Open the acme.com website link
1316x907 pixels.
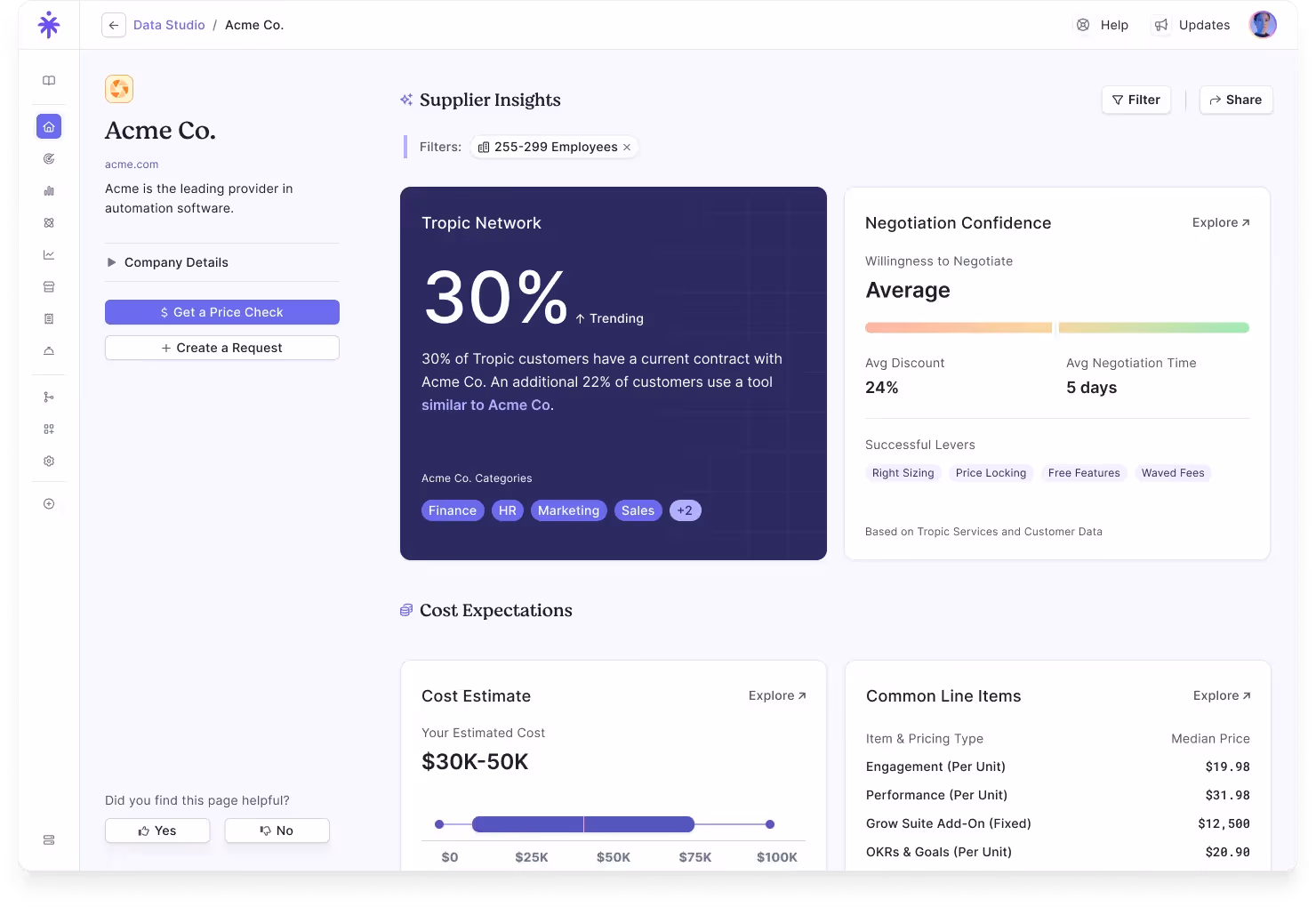[x=132, y=165]
